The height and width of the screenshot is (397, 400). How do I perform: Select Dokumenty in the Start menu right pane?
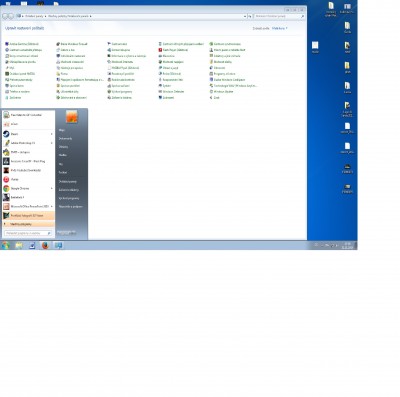(x=65, y=139)
